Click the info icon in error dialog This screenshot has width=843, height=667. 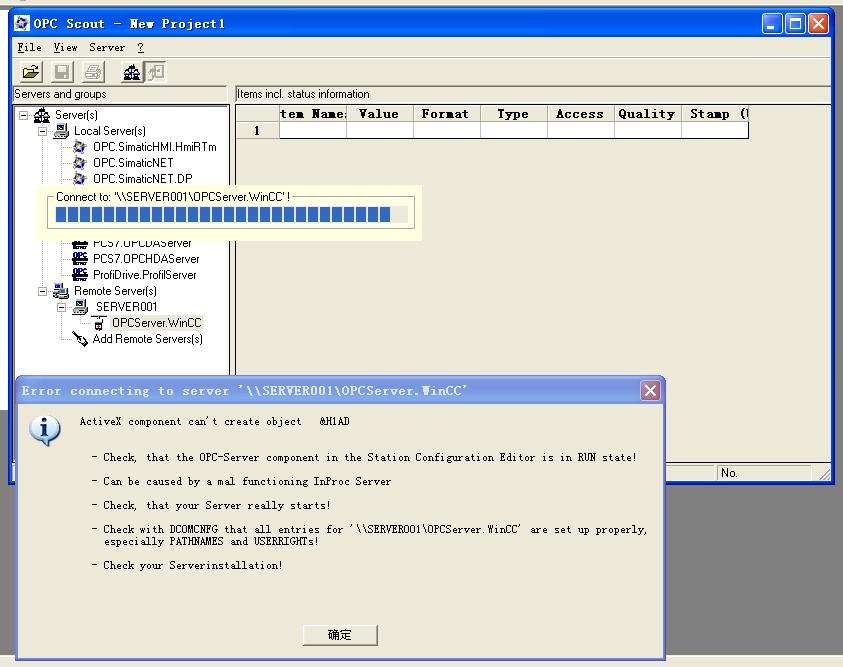45,430
